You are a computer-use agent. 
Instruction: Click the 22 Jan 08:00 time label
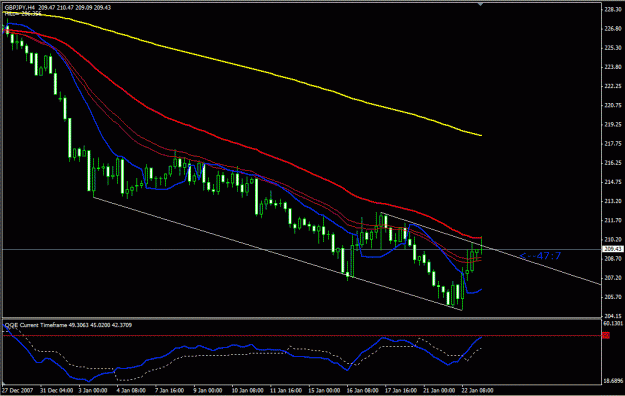pos(477,390)
